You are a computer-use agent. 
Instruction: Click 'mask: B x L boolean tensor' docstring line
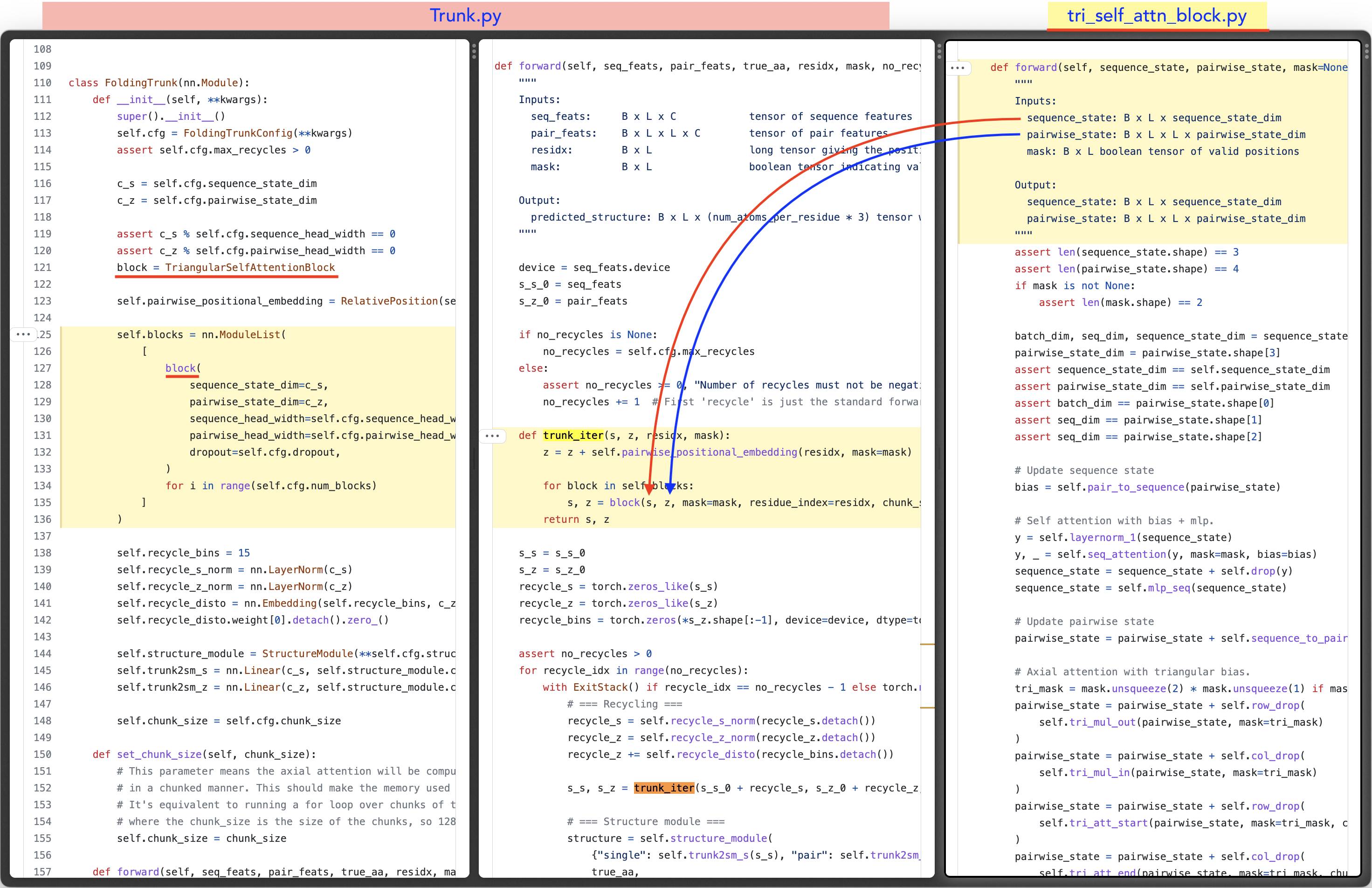click(x=1163, y=152)
